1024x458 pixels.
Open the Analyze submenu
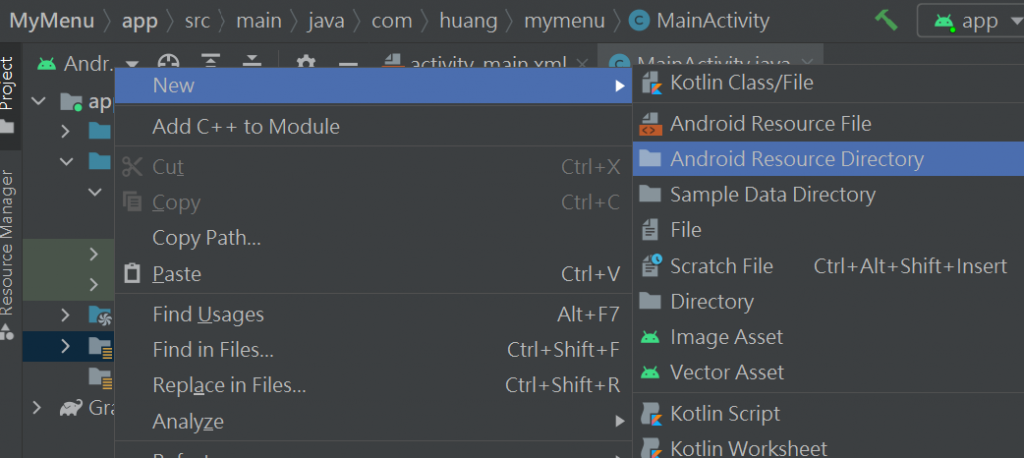point(374,421)
